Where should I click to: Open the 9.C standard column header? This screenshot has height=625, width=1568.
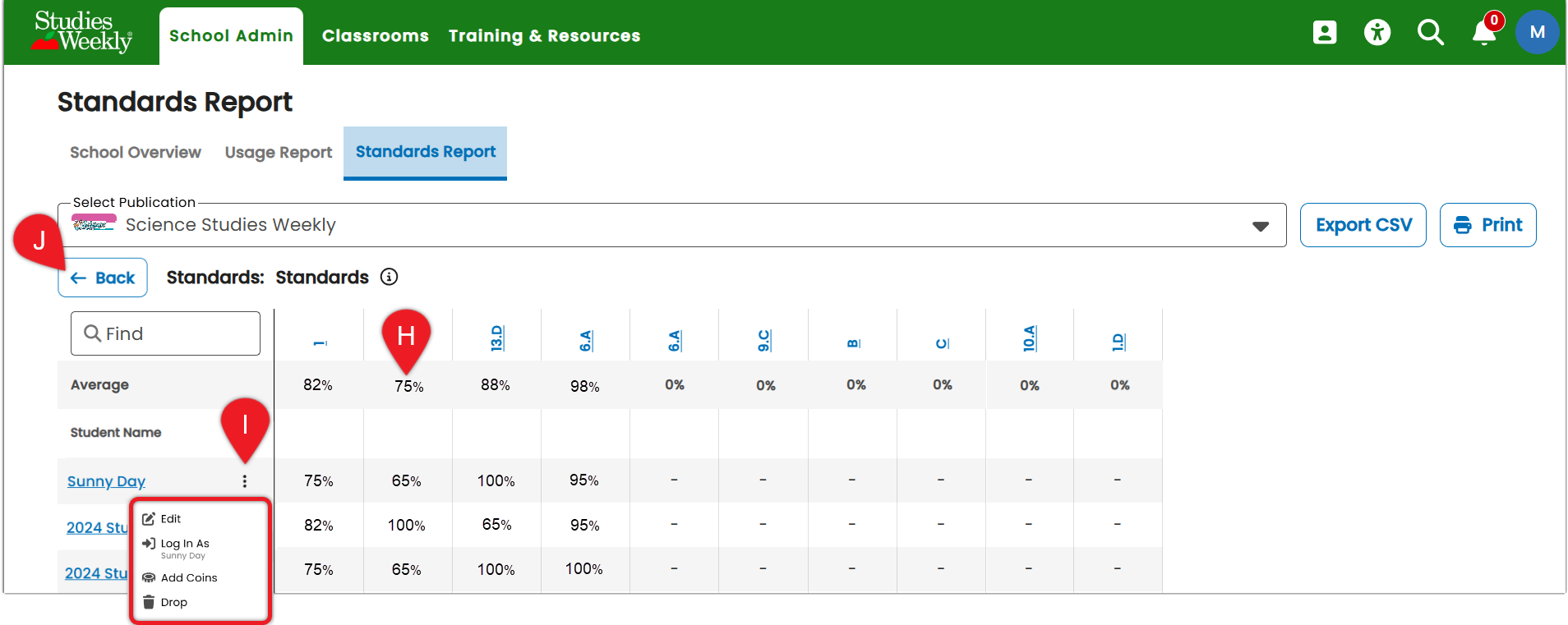click(763, 341)
